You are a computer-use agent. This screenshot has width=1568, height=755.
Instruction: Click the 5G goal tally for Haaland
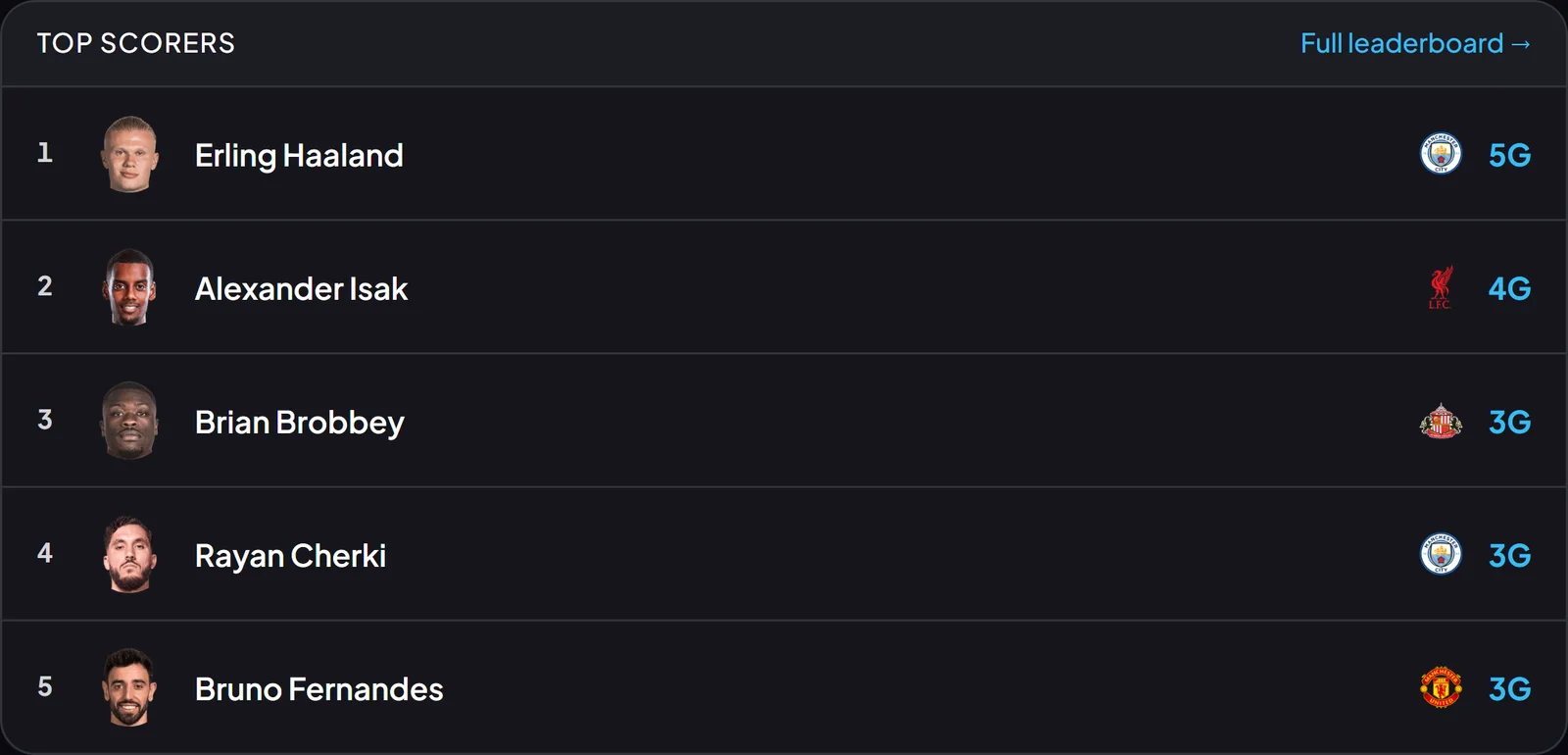tap(1509, 155)
